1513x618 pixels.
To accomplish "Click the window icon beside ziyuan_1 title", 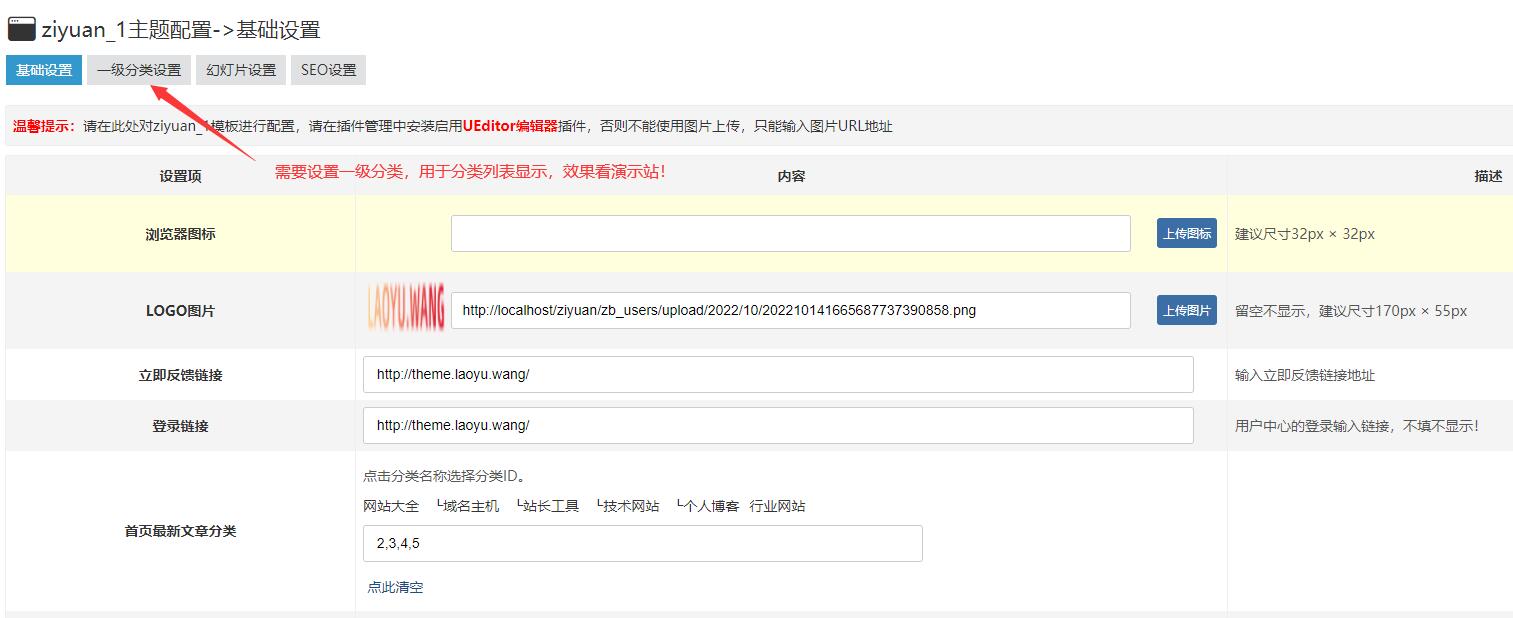I will [21, 30].
